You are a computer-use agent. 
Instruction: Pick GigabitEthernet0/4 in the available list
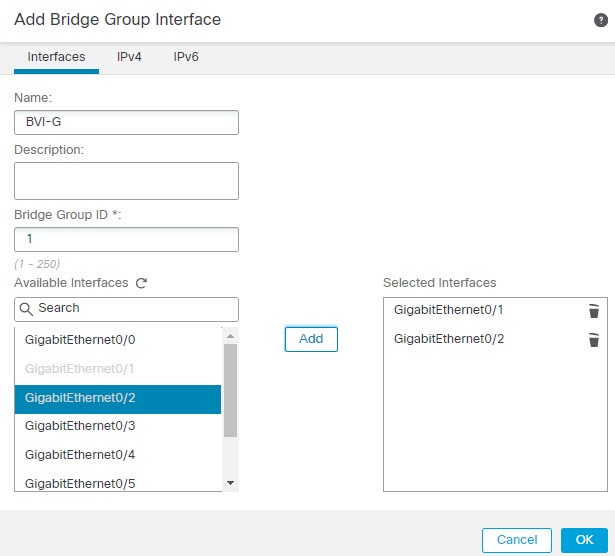point(118,455)
